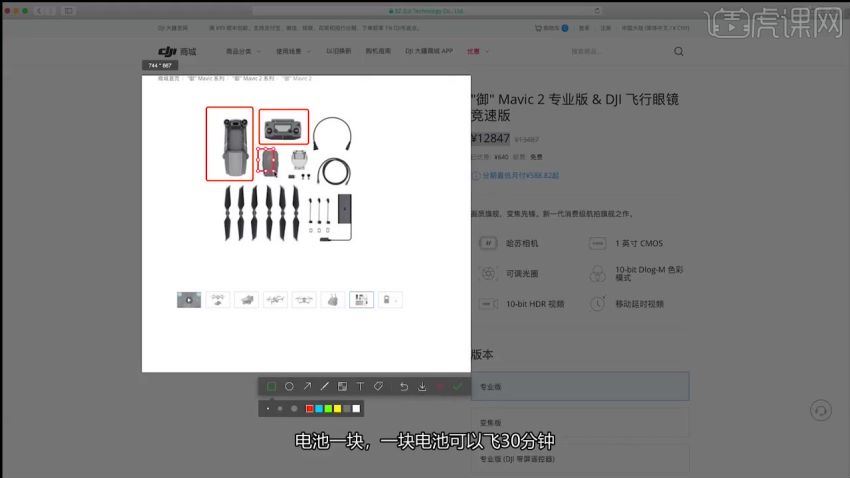Click the search magnifier icon
Viewport: 850px width, 478px height.
click(679, 51)
